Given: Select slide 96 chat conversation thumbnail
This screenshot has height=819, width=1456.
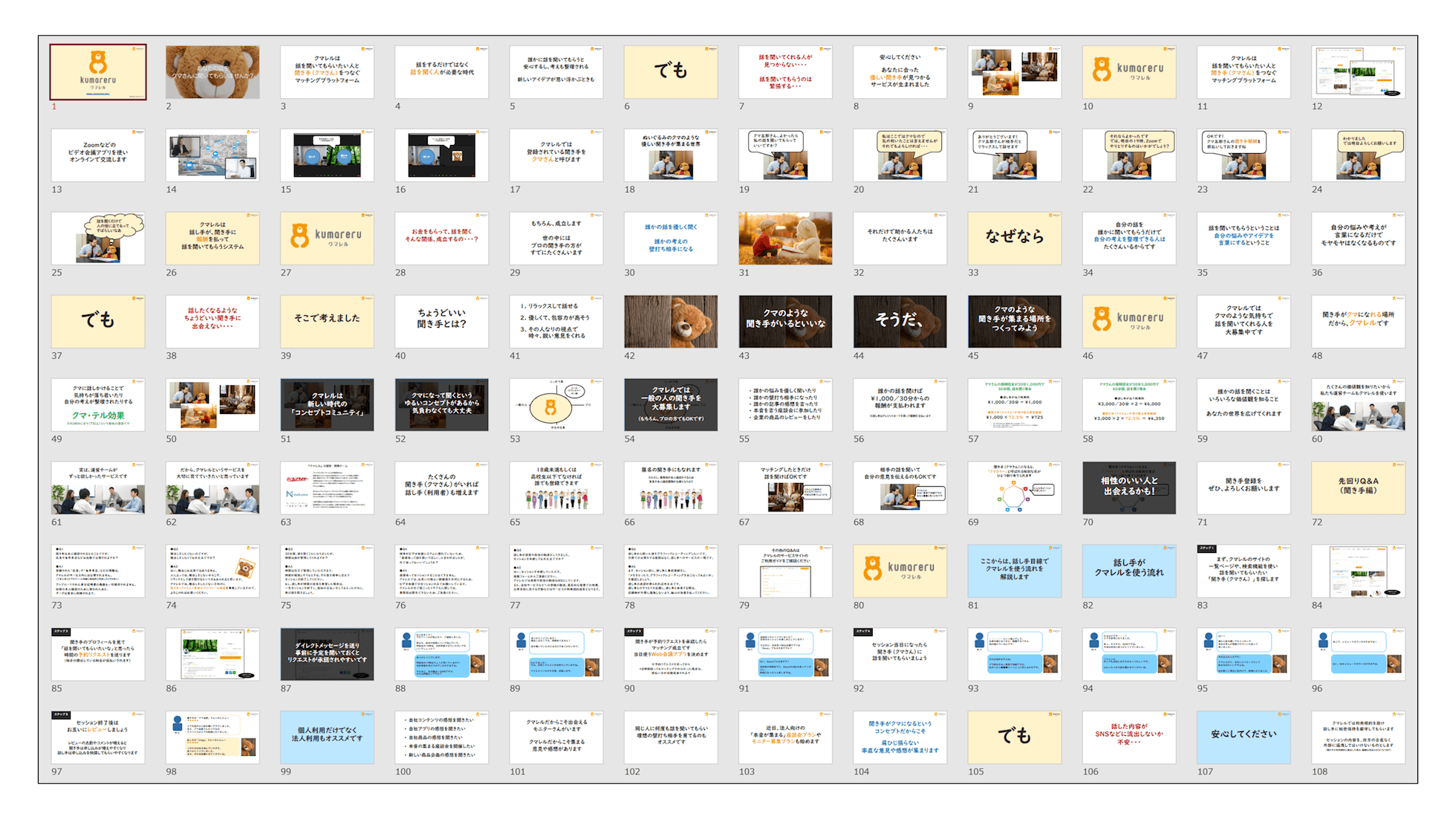Looking at the screenshot, I should (x=1359, y=655).
